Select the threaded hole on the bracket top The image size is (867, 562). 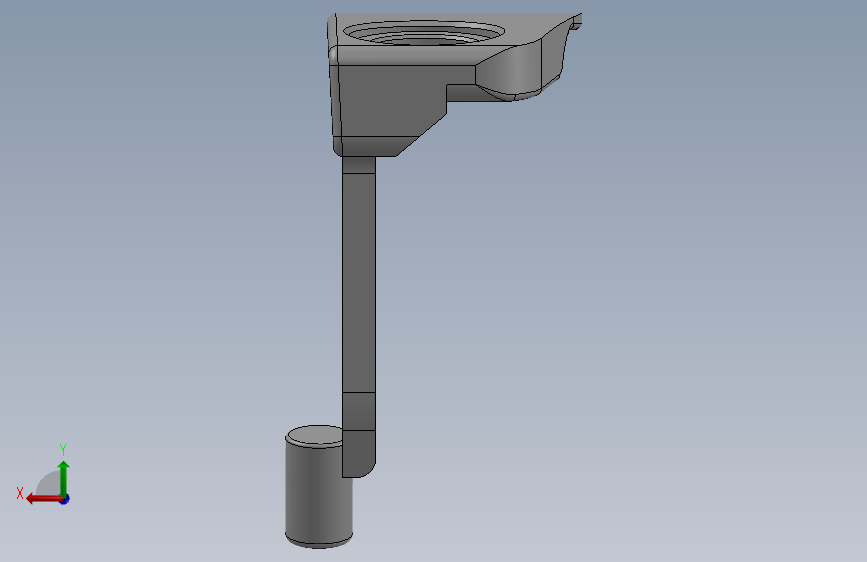click(x=424, y=32)
